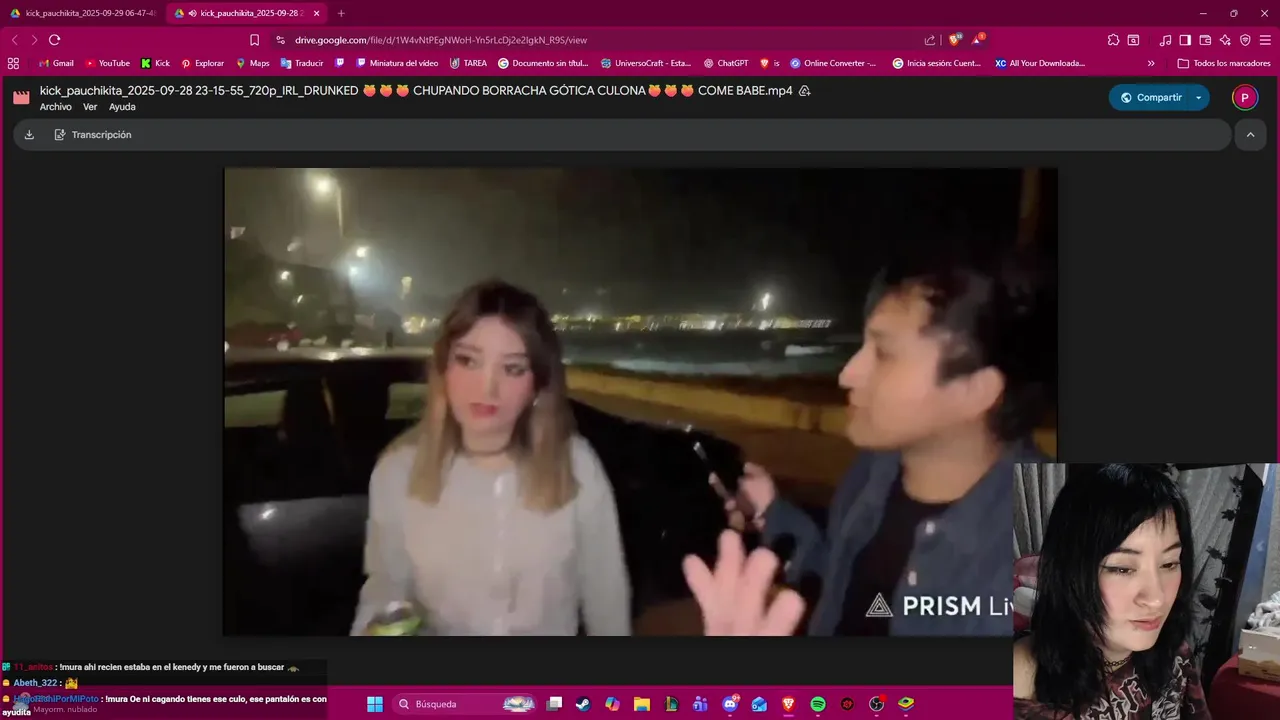Open the Brave VPN shield icon
Image resolution: width=1280 pixels, height=720 pixels.
pos(1245,40)
